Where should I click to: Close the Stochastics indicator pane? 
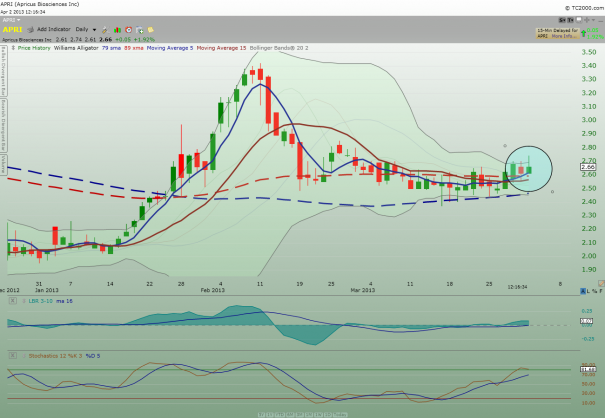[13, 355]
